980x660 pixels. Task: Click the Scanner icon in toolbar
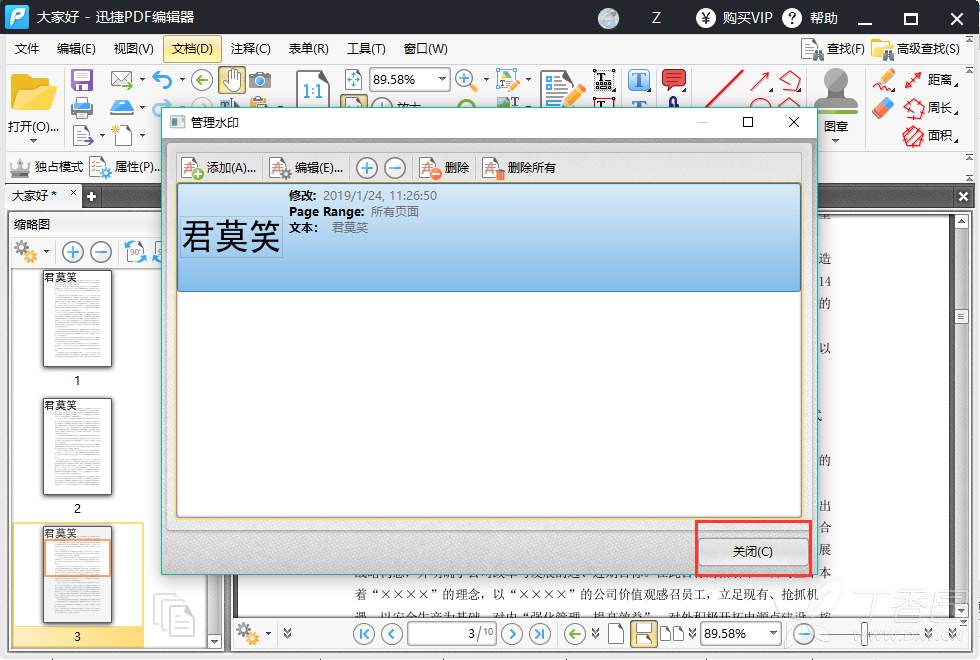122,108
